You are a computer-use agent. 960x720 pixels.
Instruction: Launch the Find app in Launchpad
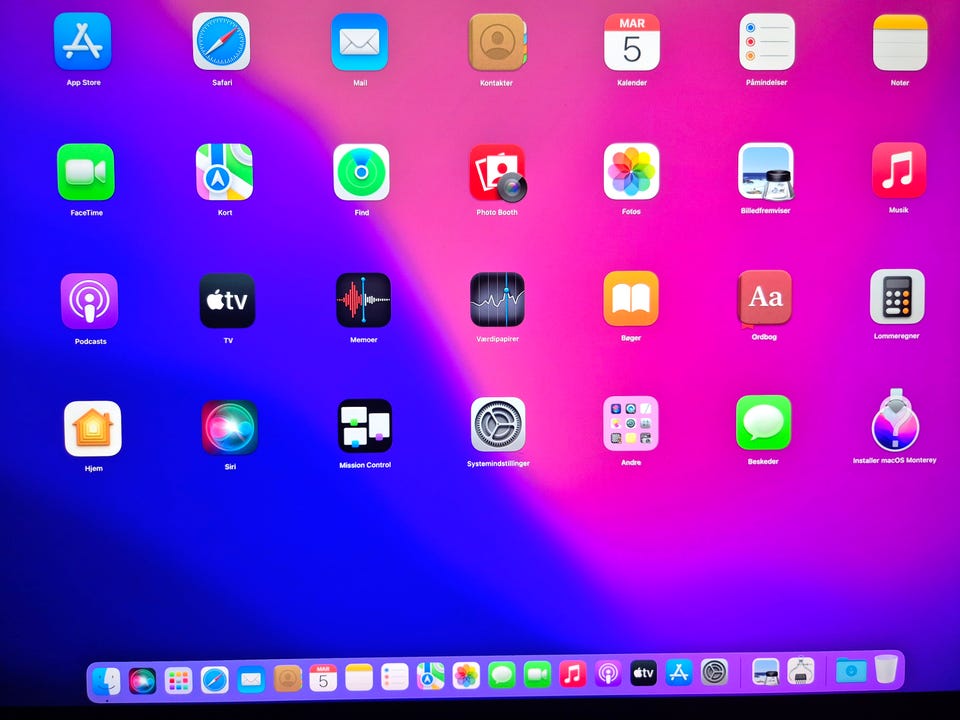[x=361, y=172]
